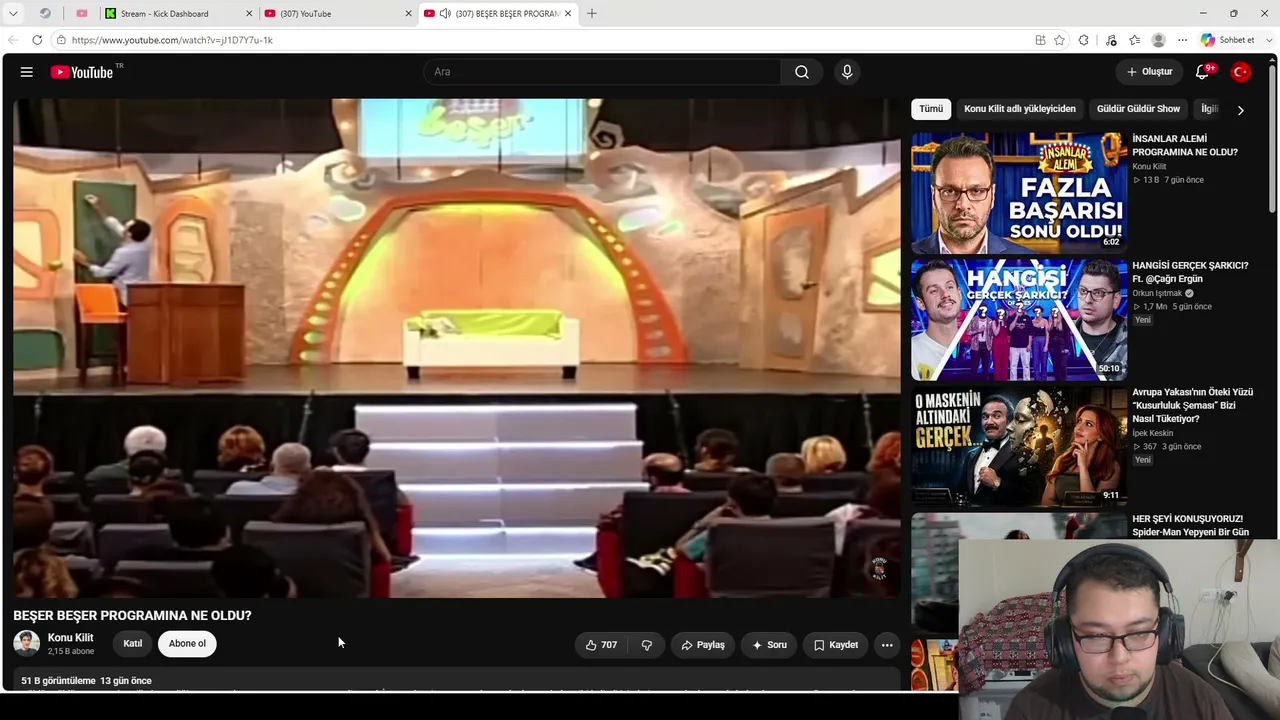Image resolution: width=1280 pixels, height=720 pixels.
Task: Open the tab actions dropdown
Action: click(13, 14)
